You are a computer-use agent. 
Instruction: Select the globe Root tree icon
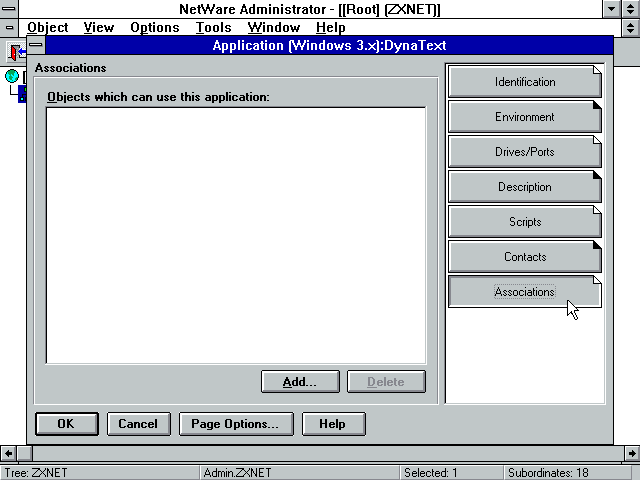(12, 76)
